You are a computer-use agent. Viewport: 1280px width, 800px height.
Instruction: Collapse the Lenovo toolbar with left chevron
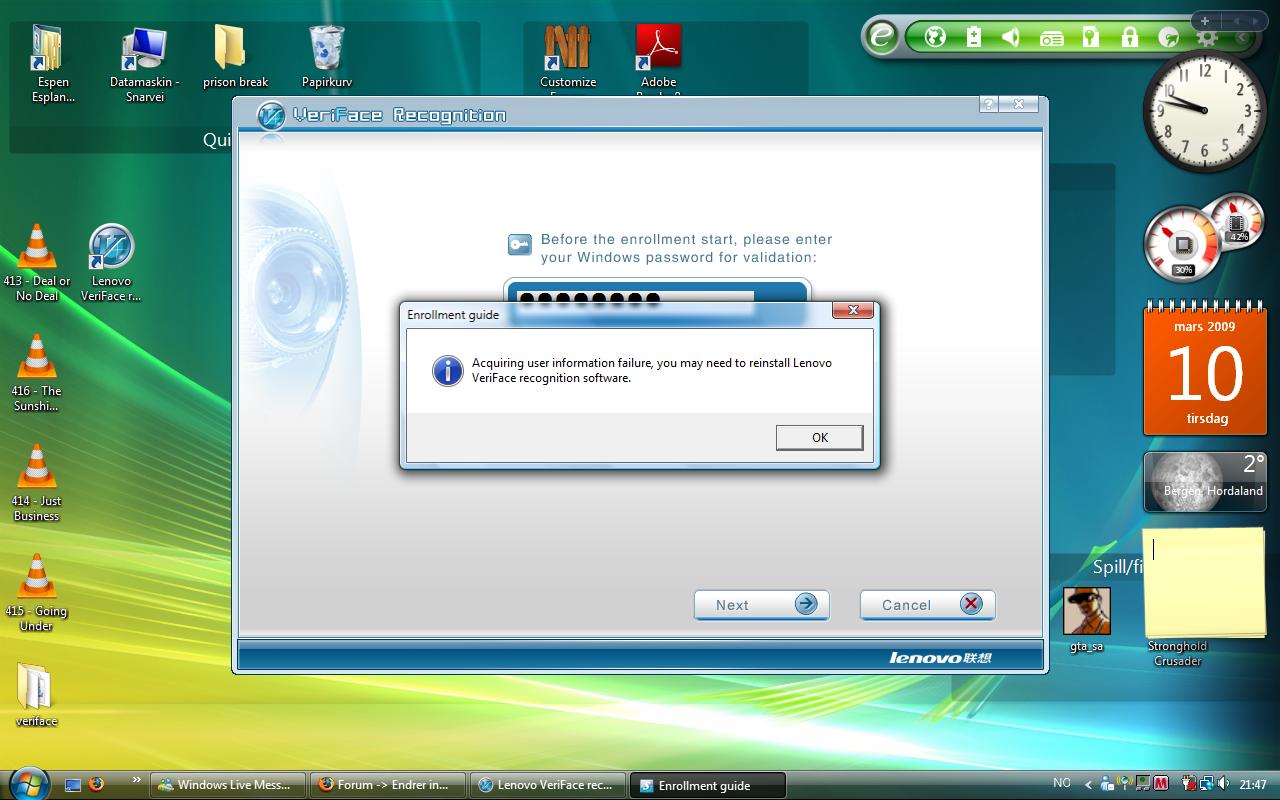(x=1243, y=38)
